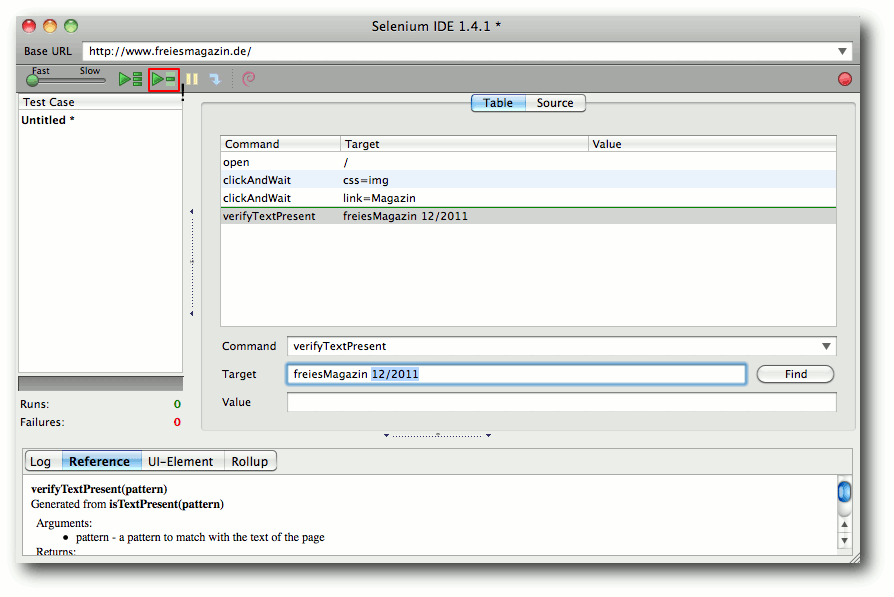The image size is (894, 597).
Task: Open the Rollup tab
Action: click(250, 461)
